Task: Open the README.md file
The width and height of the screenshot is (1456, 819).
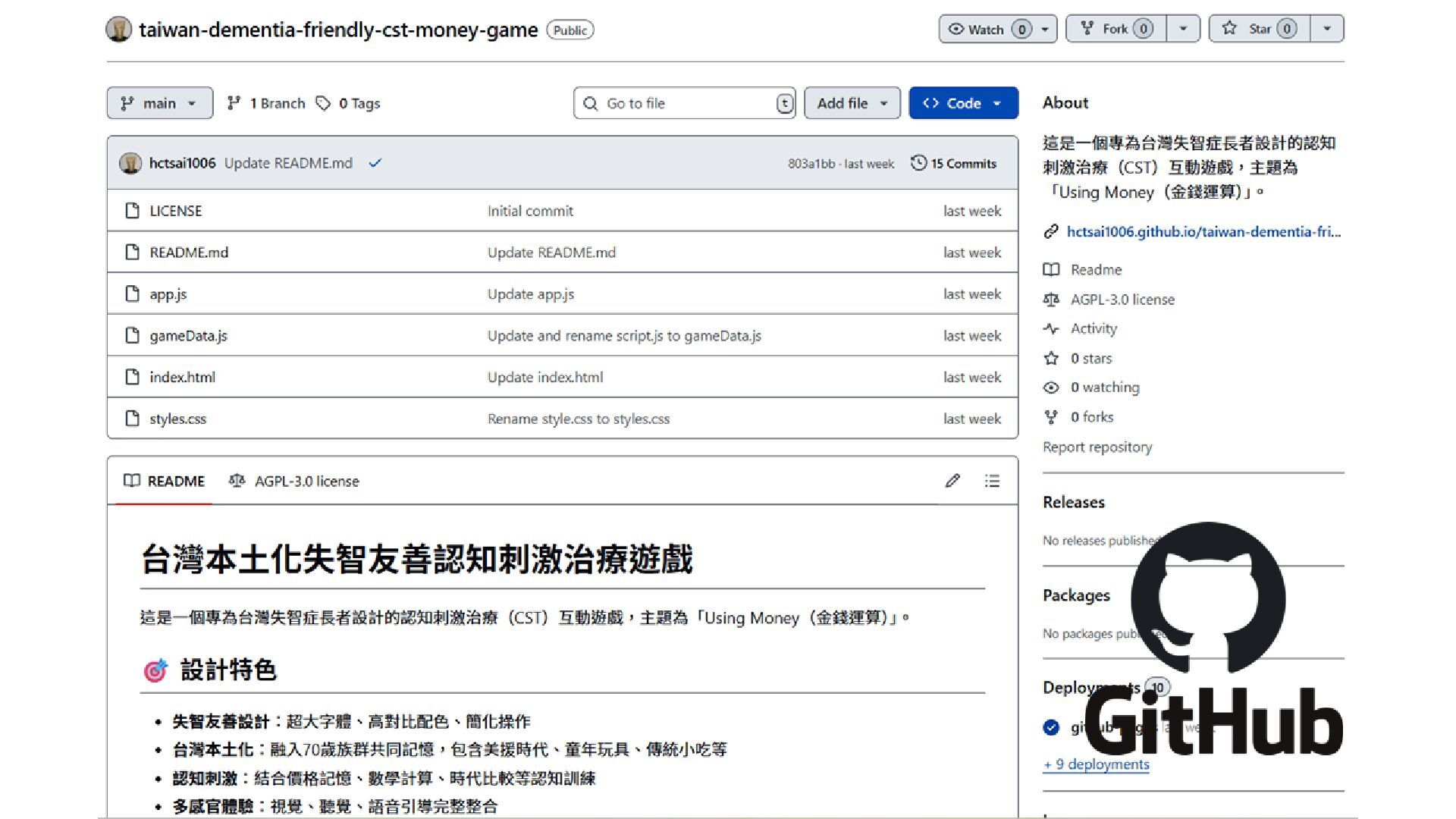Action: pyautogui.click(x=189, y=253)
